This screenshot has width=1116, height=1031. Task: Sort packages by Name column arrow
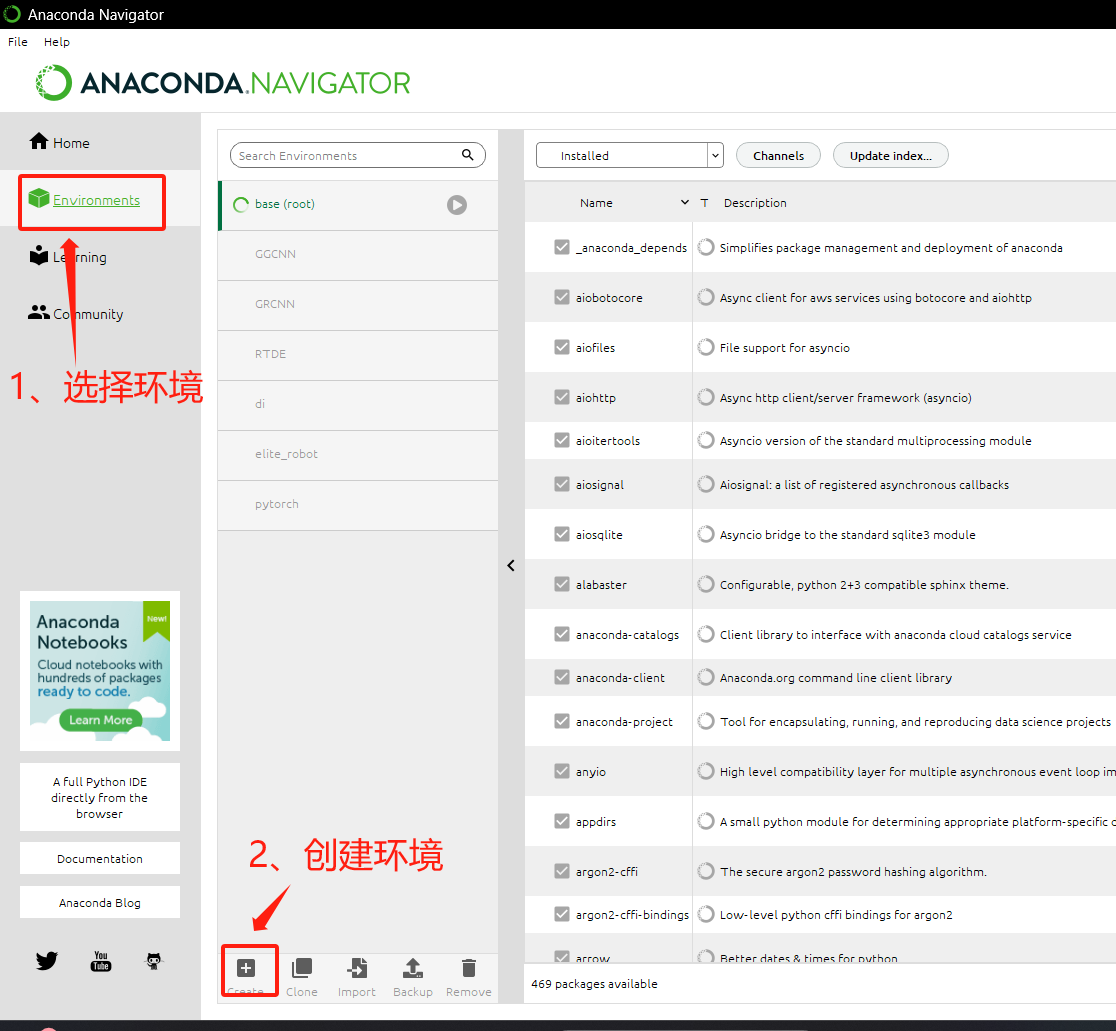[685, 203]
